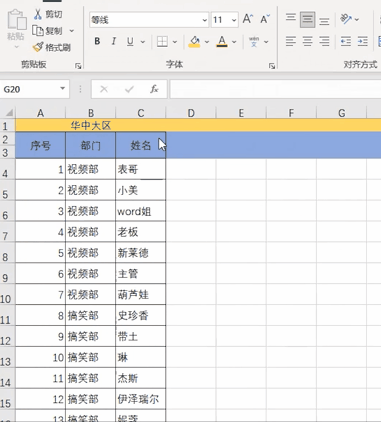Click the cell containing 表哥
This screenshot has width=381, height=422.
[x=141, y=169]
